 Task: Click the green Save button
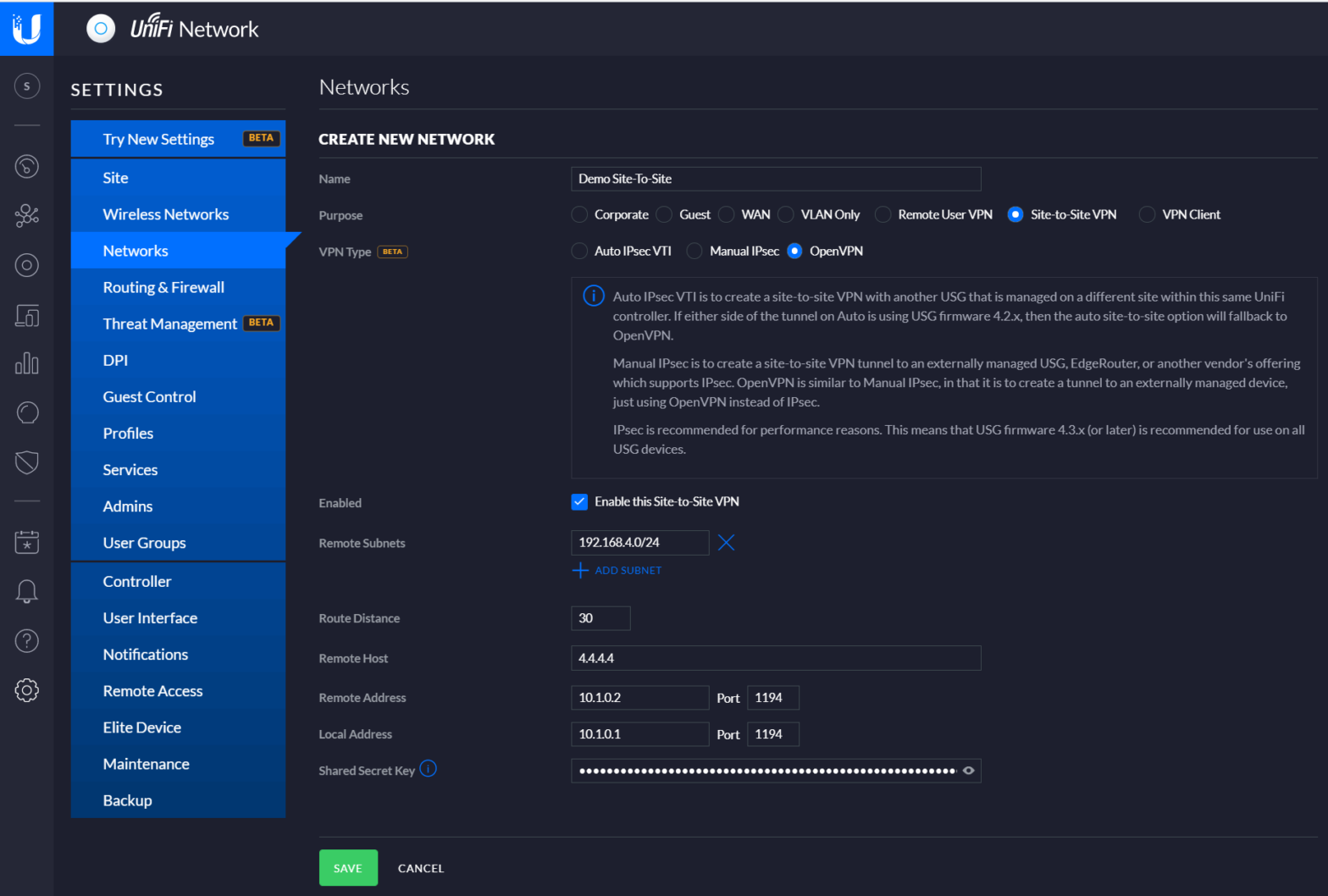(x=348, y=868)
